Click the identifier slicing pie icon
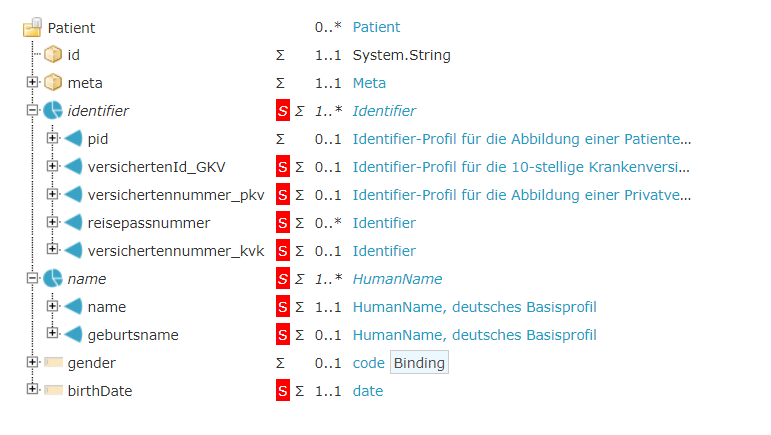 point(53,111)
